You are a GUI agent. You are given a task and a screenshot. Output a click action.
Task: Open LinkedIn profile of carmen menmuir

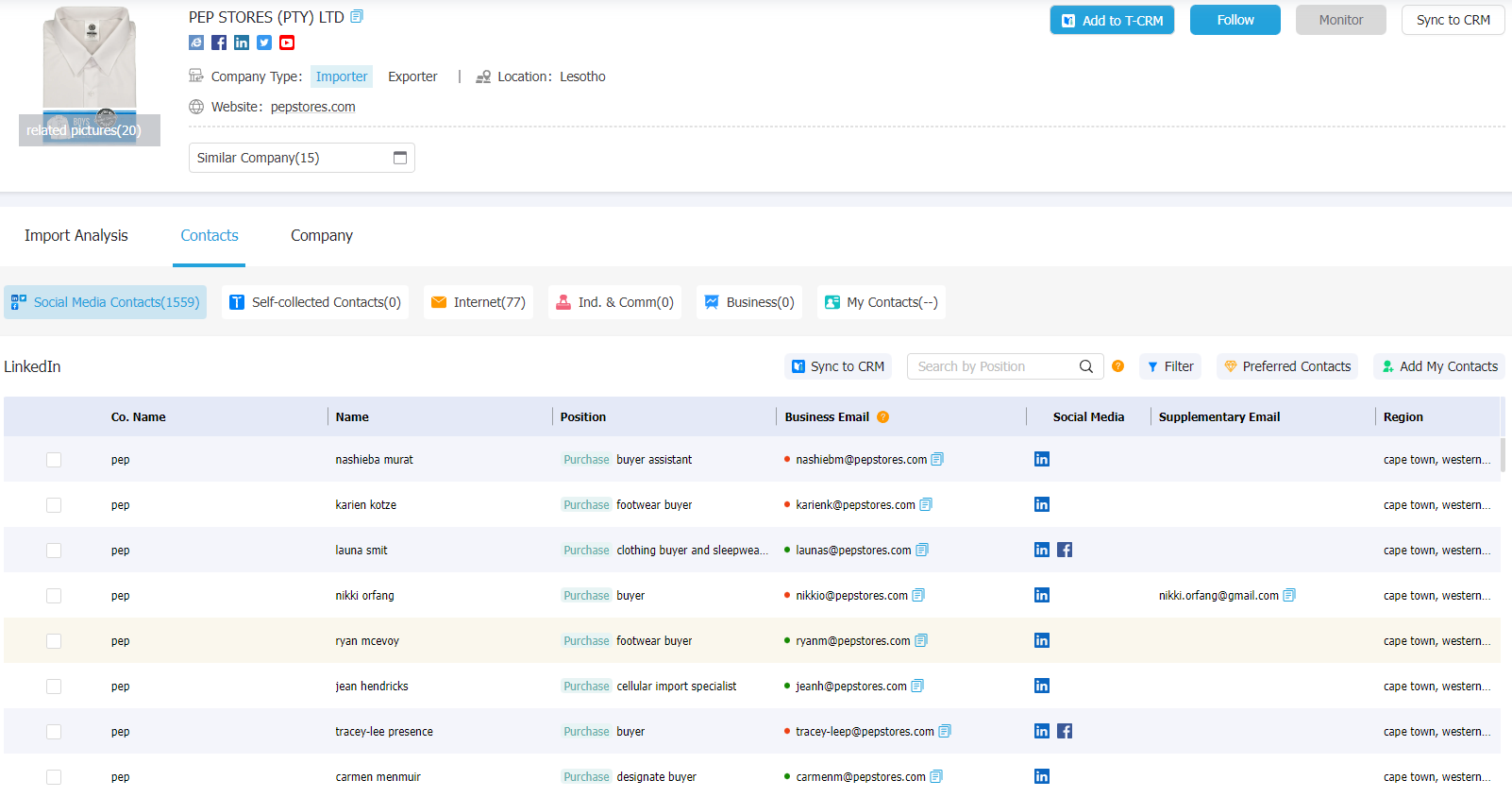[1042, 776]
